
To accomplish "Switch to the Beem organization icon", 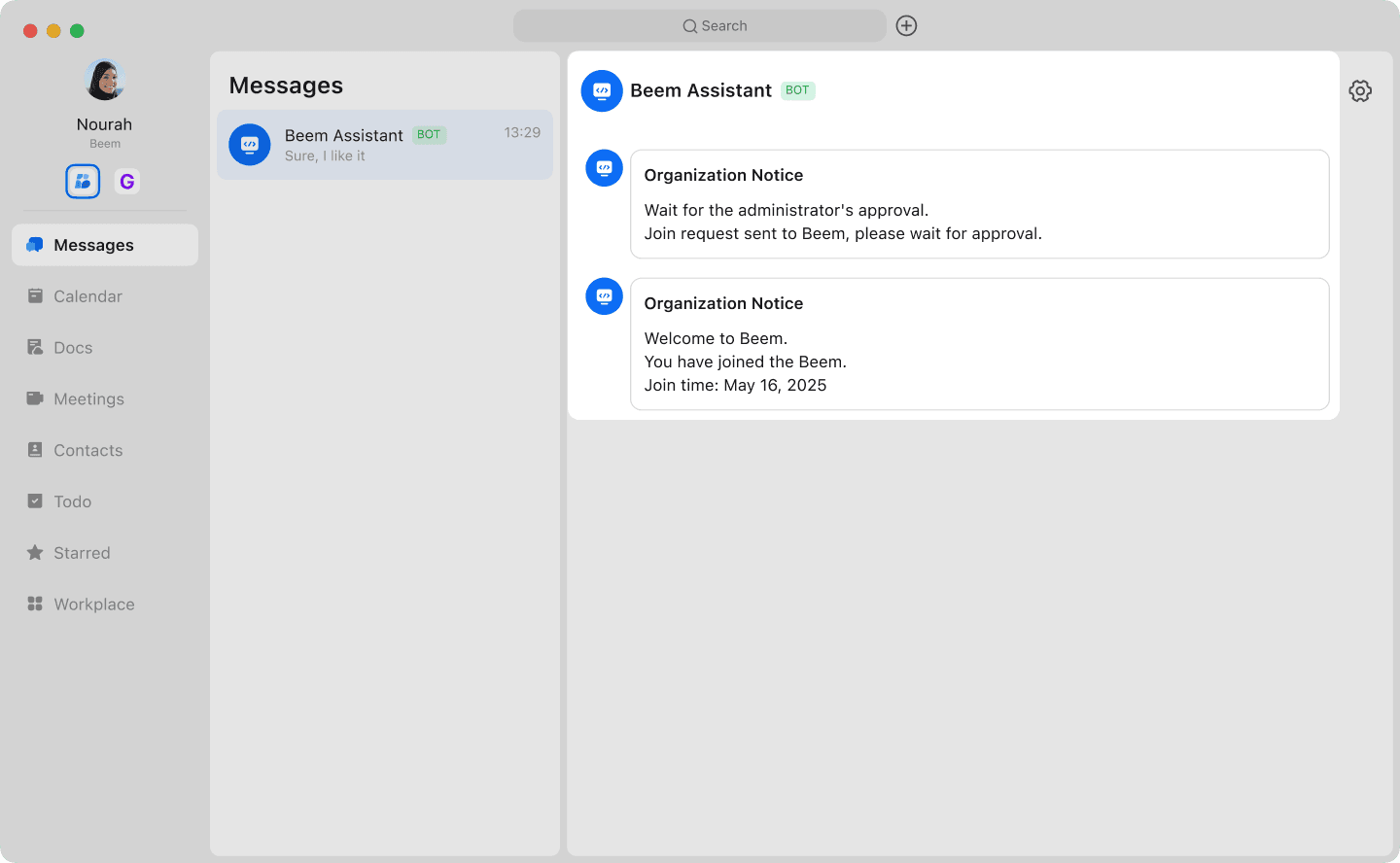I will coord(83,182).
